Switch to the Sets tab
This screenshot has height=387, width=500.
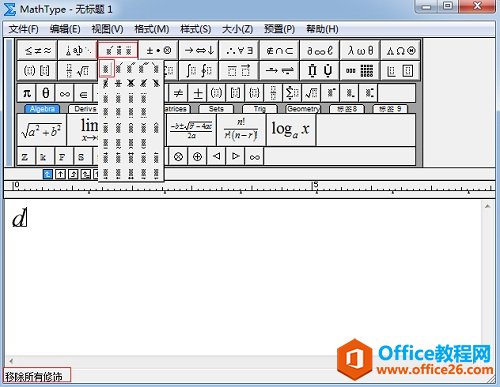[216, 109]
